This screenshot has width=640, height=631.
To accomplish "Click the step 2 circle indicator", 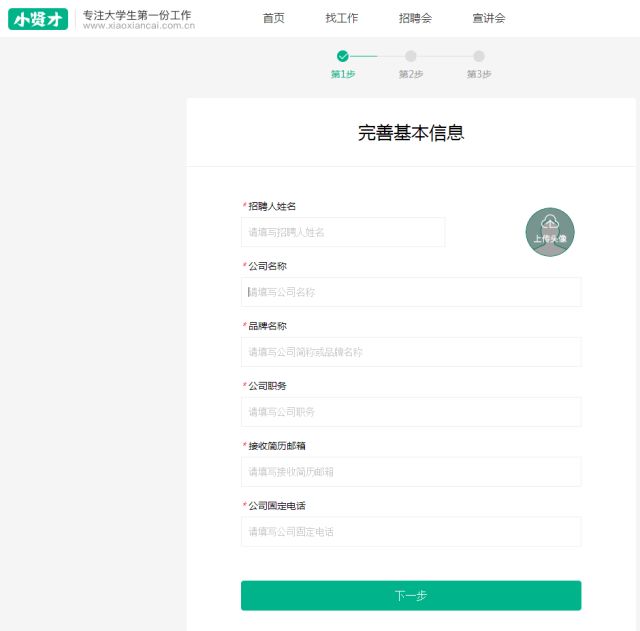I will tap(411, 56).
